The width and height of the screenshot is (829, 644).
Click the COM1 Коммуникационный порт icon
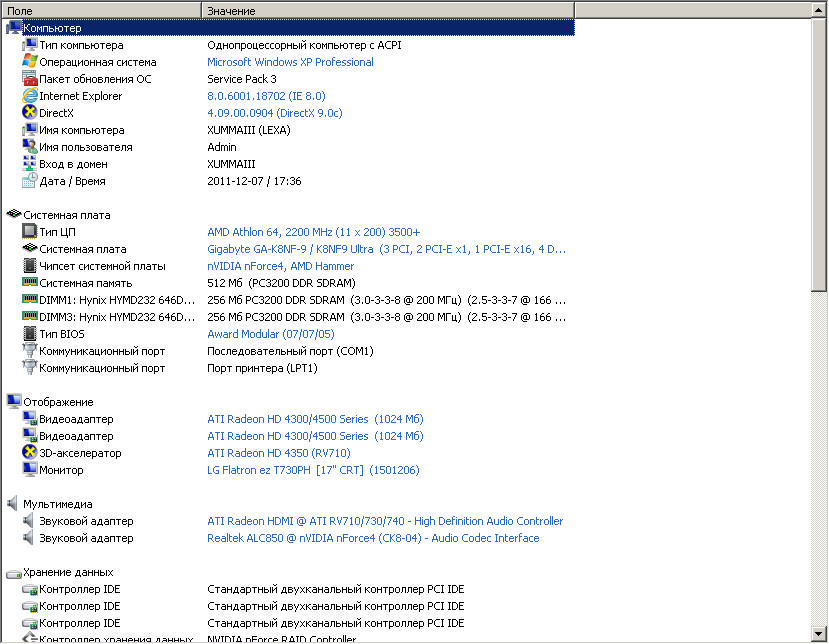point(30,351)
